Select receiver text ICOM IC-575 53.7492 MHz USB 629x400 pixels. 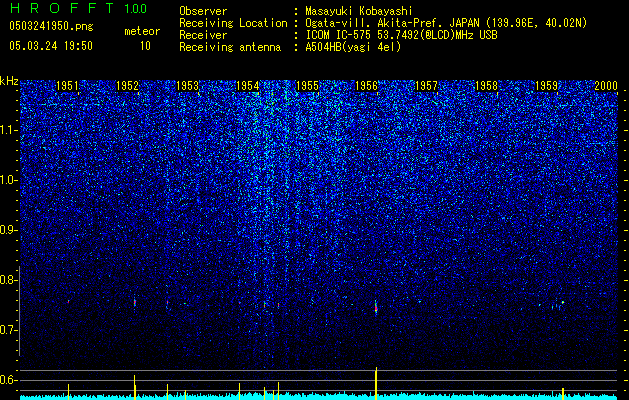pos(401,35)
